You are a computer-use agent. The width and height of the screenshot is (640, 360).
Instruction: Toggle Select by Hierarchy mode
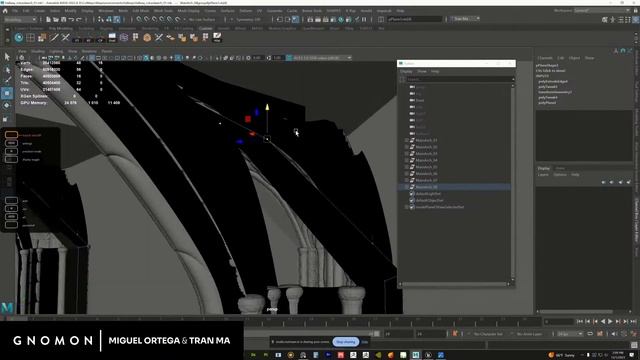101,19
